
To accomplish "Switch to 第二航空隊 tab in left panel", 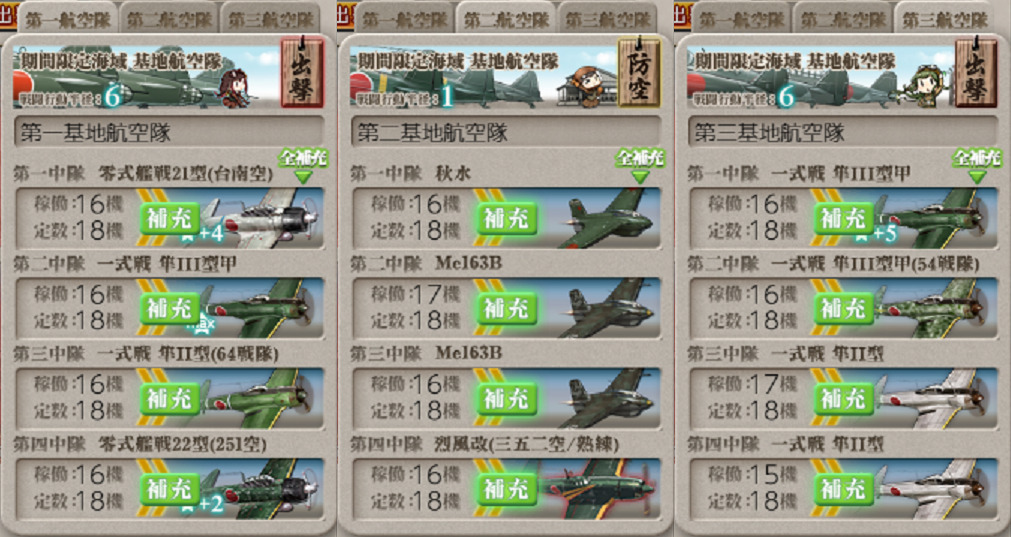I will 169,19.
